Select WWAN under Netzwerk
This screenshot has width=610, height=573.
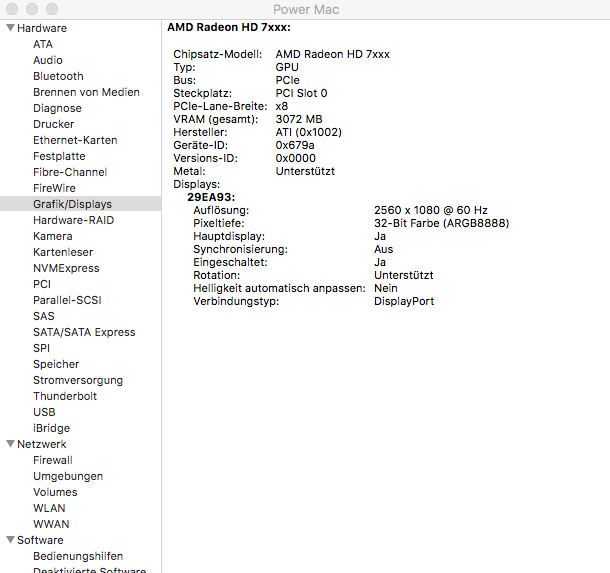coord(51,524)
